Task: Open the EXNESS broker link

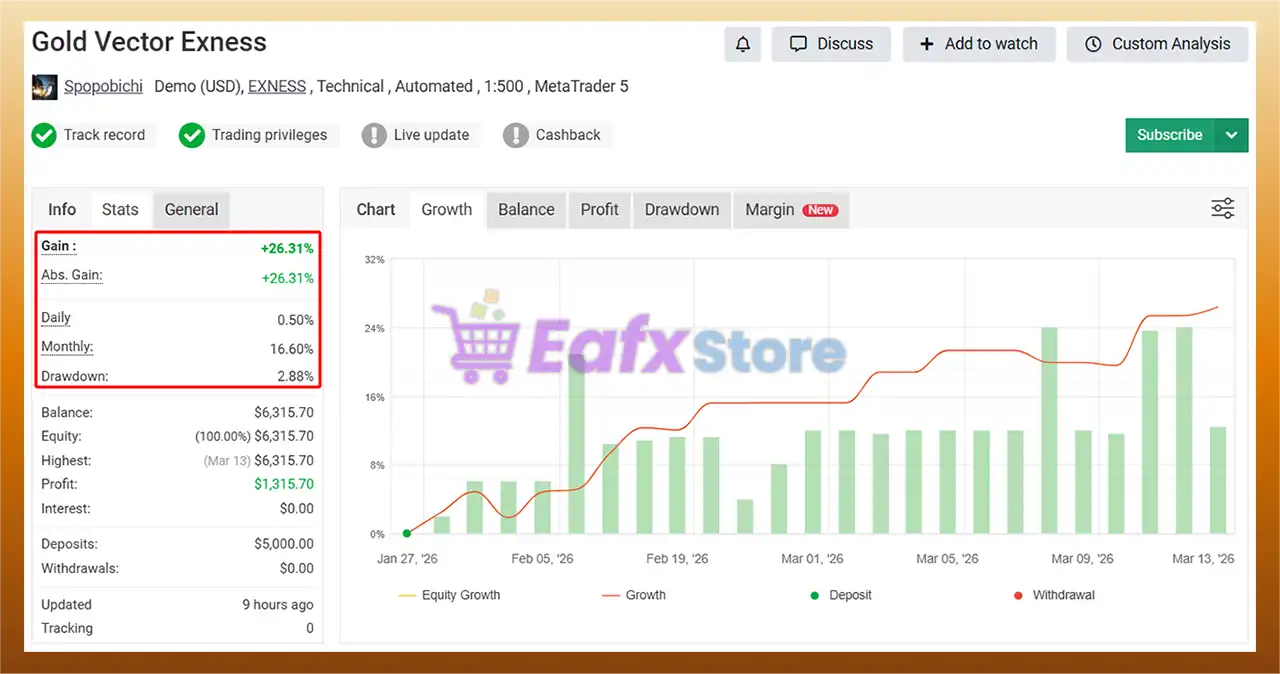Action: coord(277,87)
